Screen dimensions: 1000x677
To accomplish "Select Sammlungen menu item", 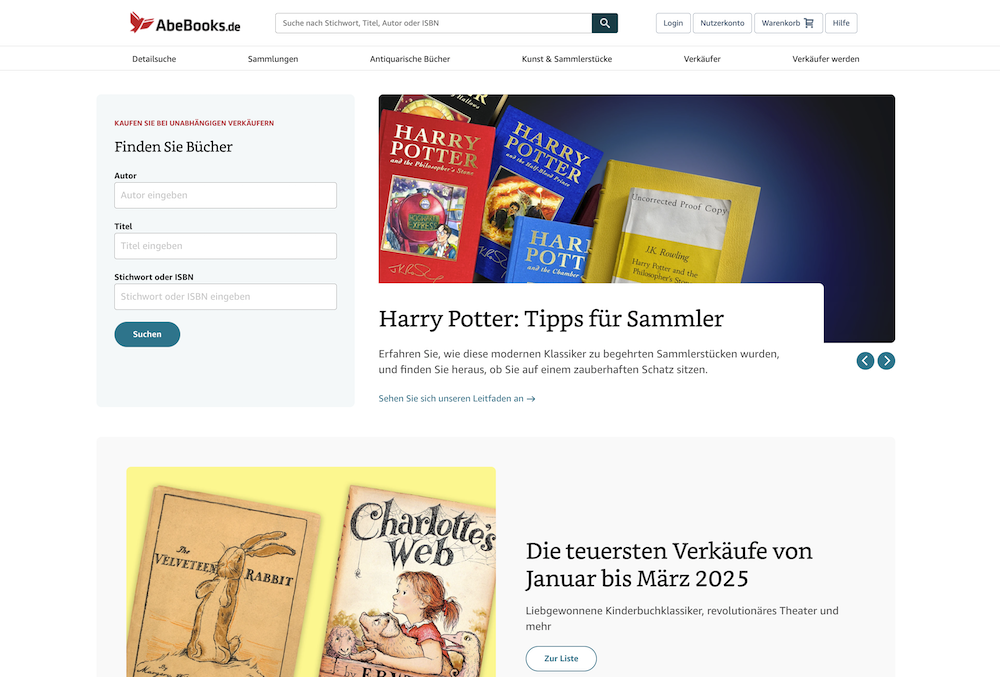I will point(273,59).
